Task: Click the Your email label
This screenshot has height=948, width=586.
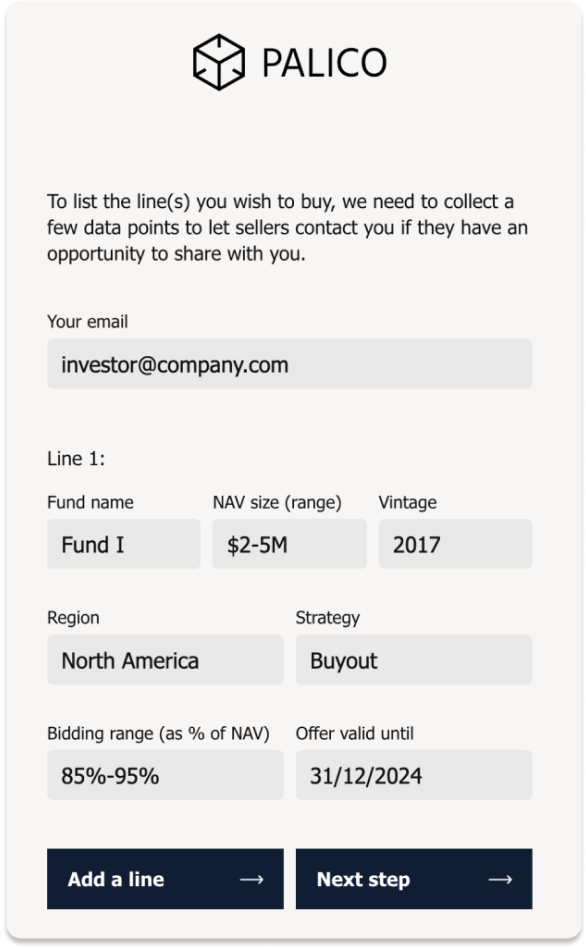Action: (x=88, y=322)
